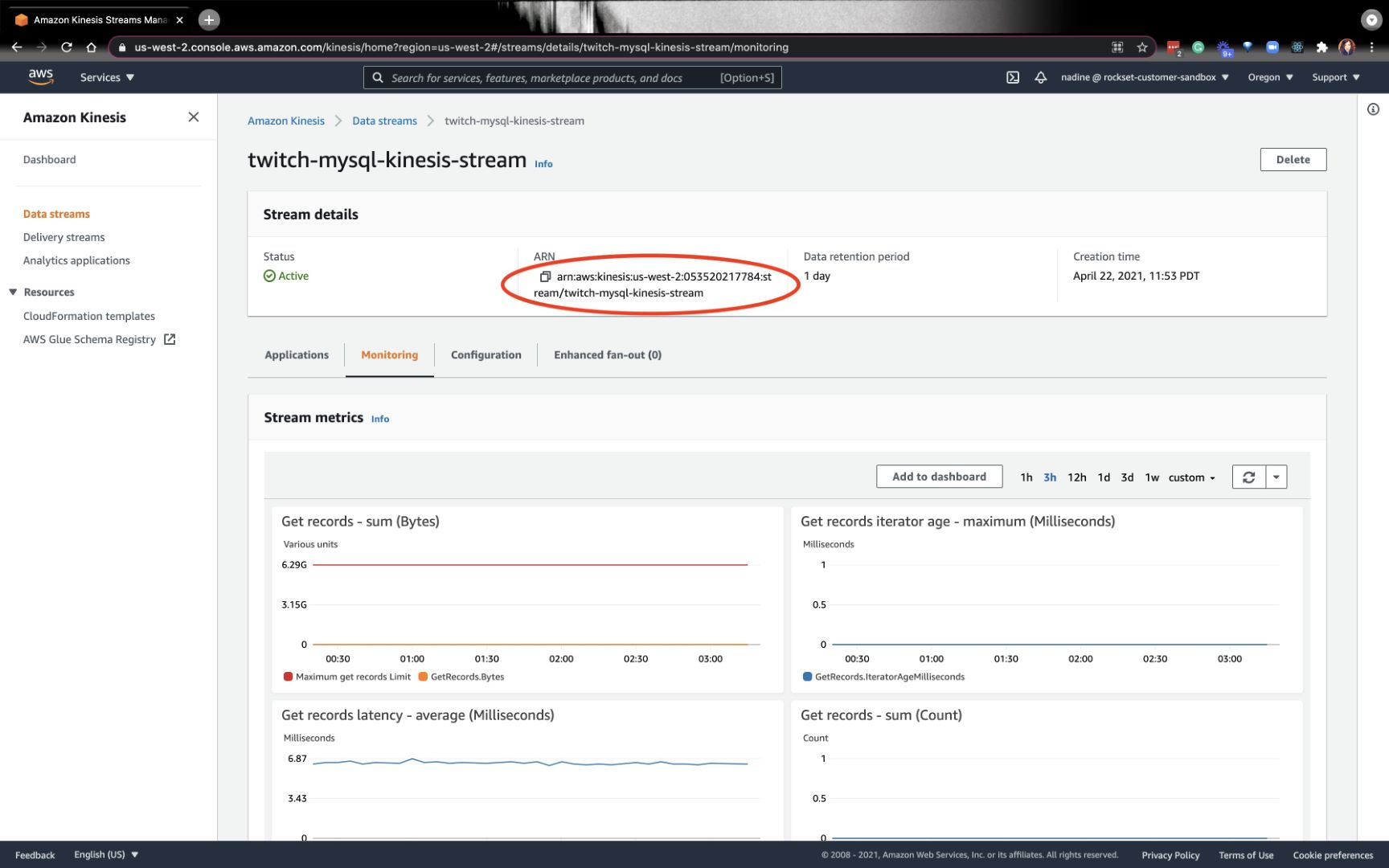The width and height of the screenshot is (1389, 868).
Task: Open Terms of Use footer link
Action: point(1246,855)
